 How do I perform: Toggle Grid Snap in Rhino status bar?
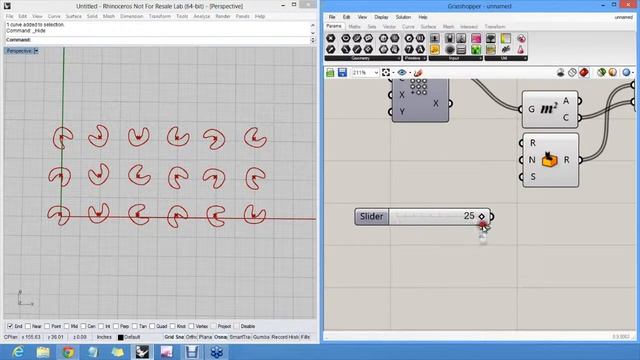pos(174,337)
